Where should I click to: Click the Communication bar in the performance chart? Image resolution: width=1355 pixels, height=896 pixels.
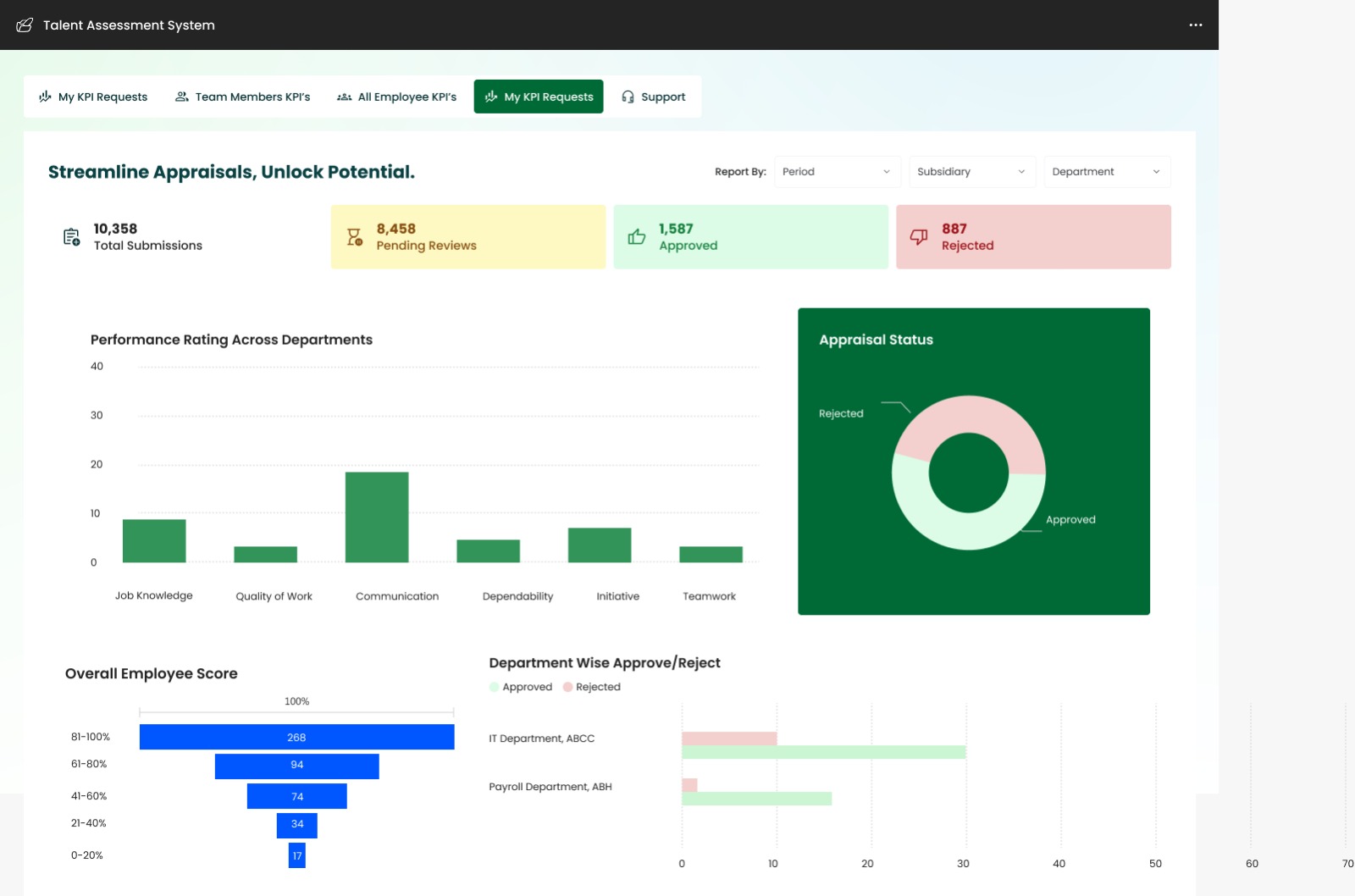coord(376,517)
